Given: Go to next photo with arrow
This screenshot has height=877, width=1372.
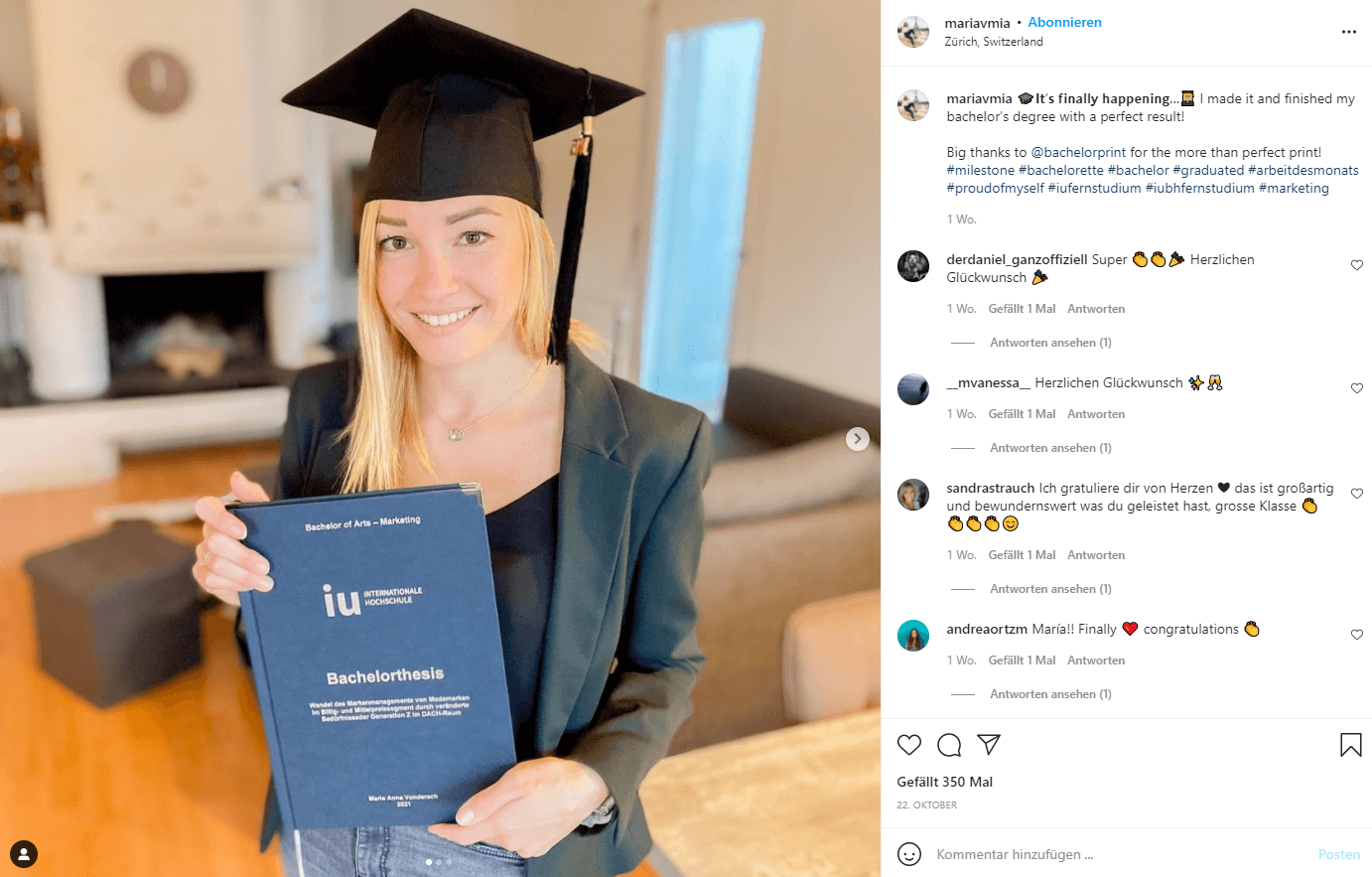Looking at the screenshot, I should (x=858, y=439).
